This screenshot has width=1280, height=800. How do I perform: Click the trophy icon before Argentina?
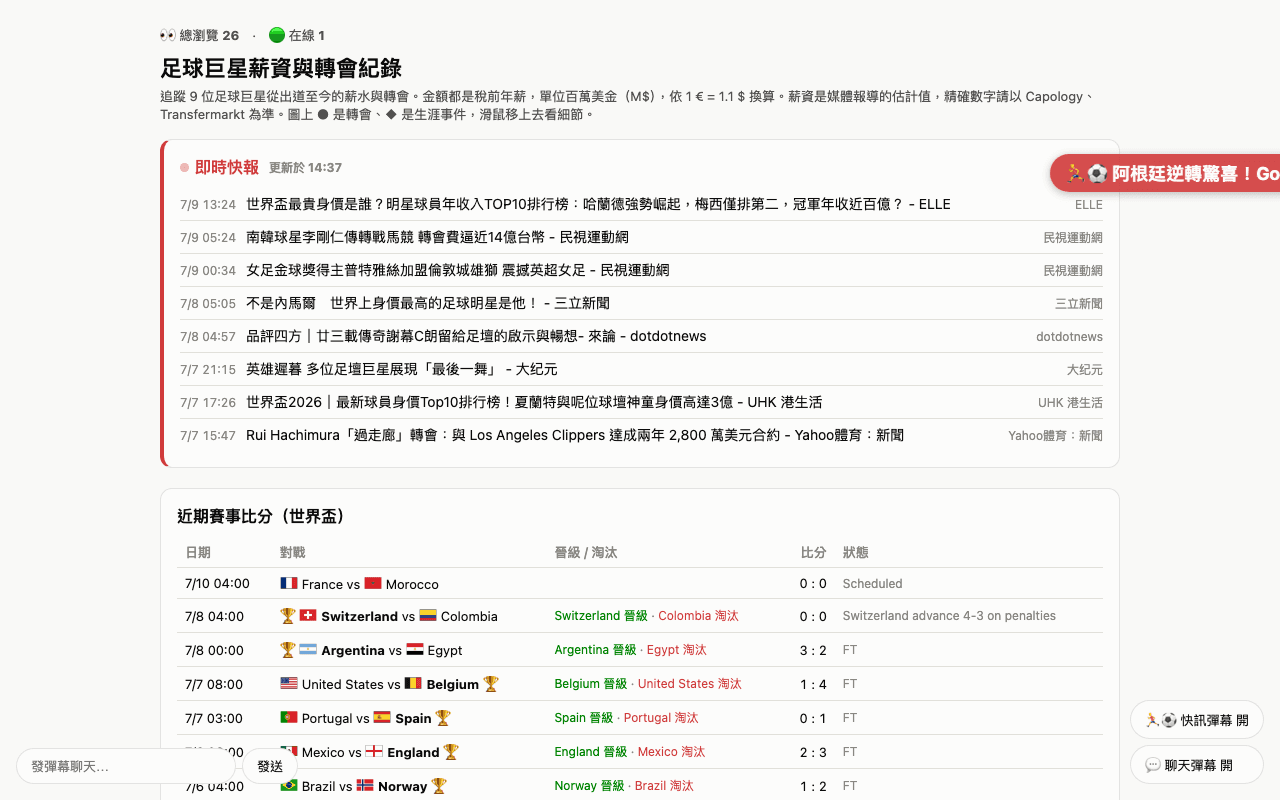coord(288,649)
